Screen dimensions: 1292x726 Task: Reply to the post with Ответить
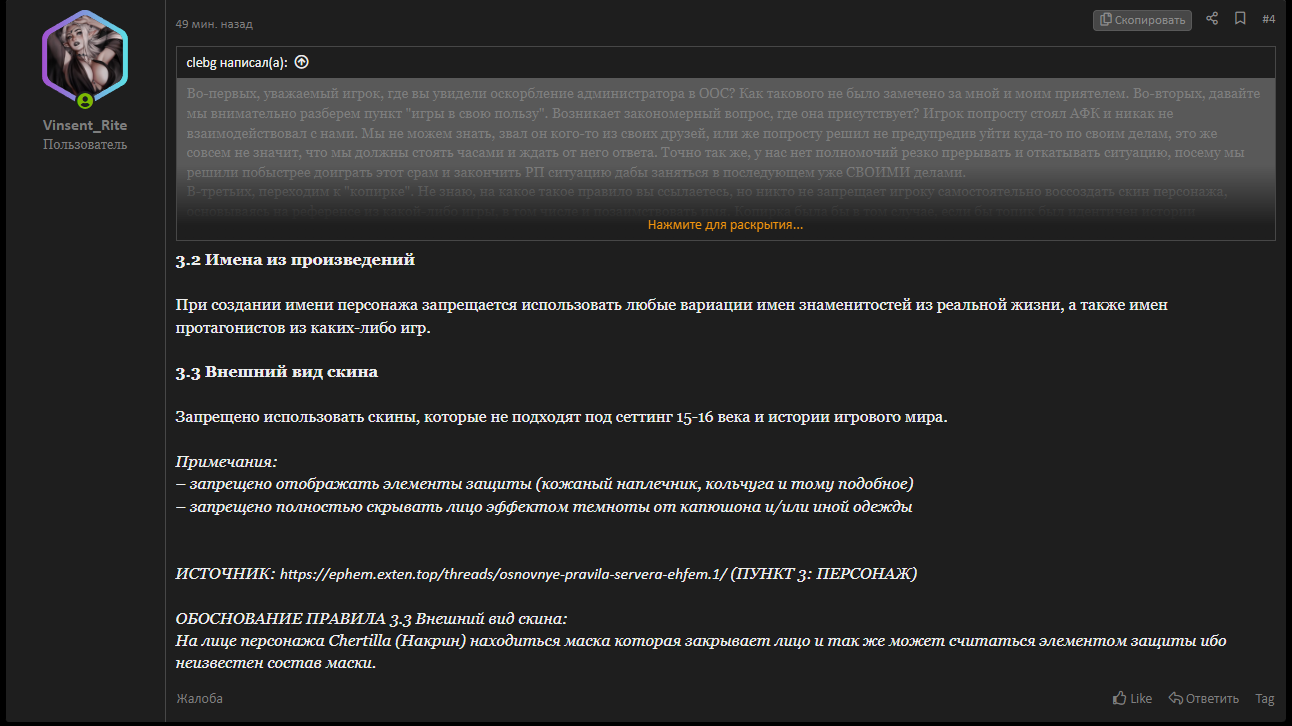point(1204,699)
